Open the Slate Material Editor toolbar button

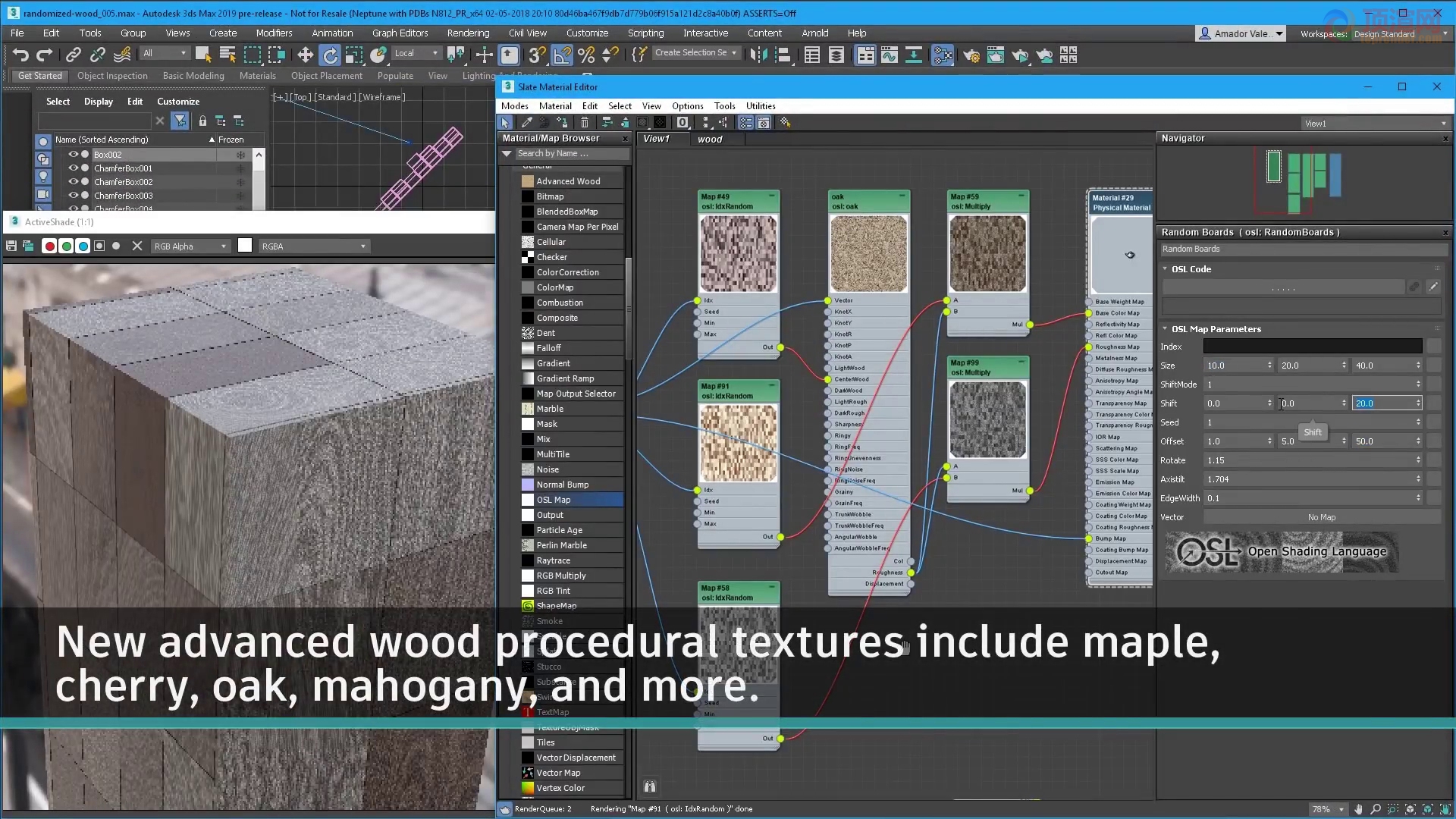pos(943,55)
